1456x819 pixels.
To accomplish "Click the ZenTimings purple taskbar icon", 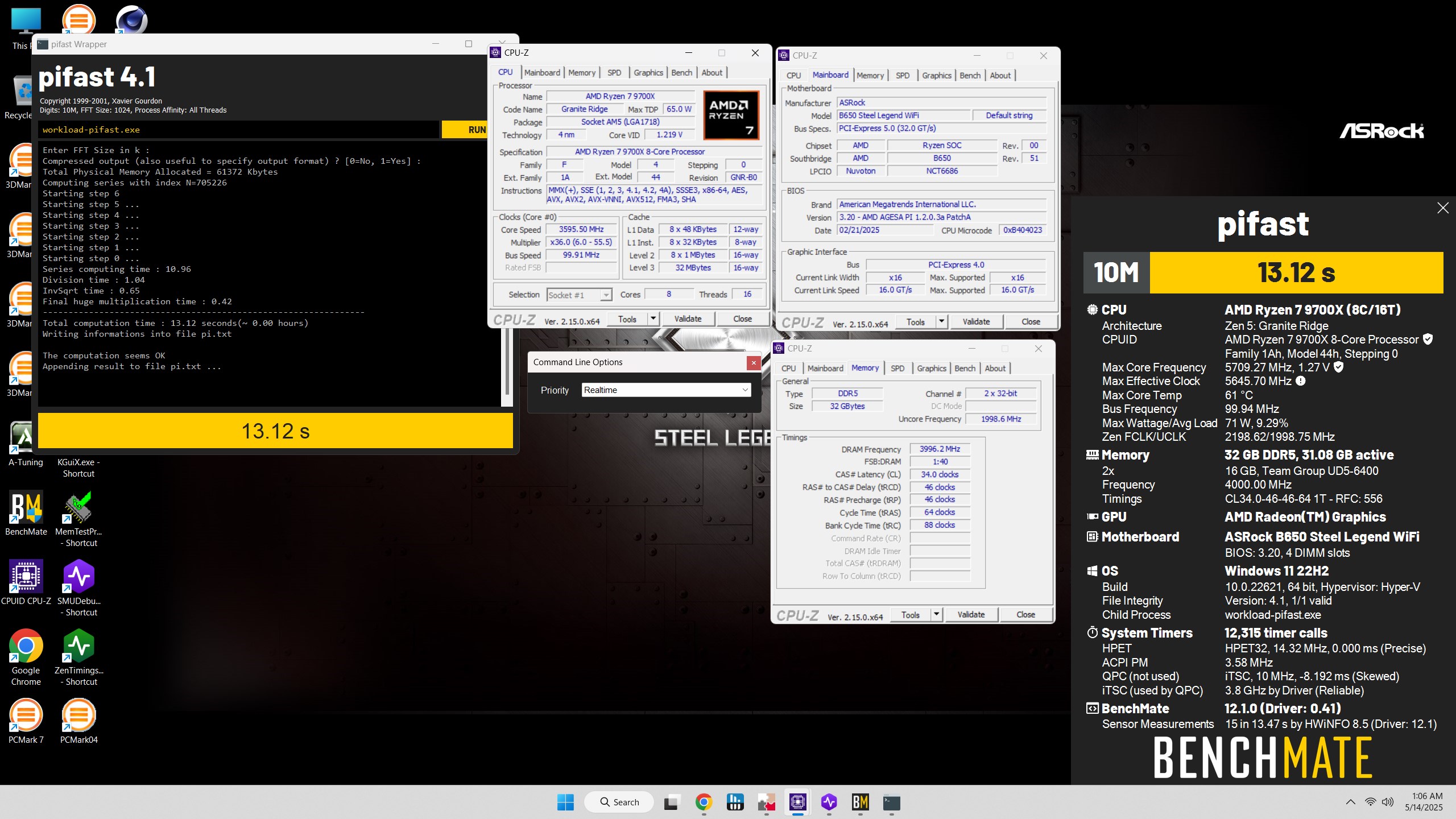I will point(829,802).
